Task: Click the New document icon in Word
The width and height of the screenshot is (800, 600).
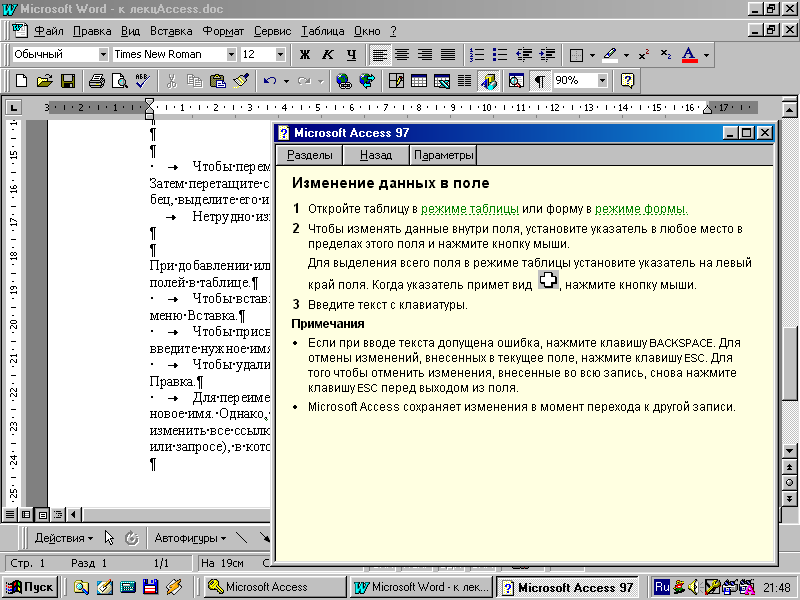Action: pyautogui.click(x=22, y=81)
